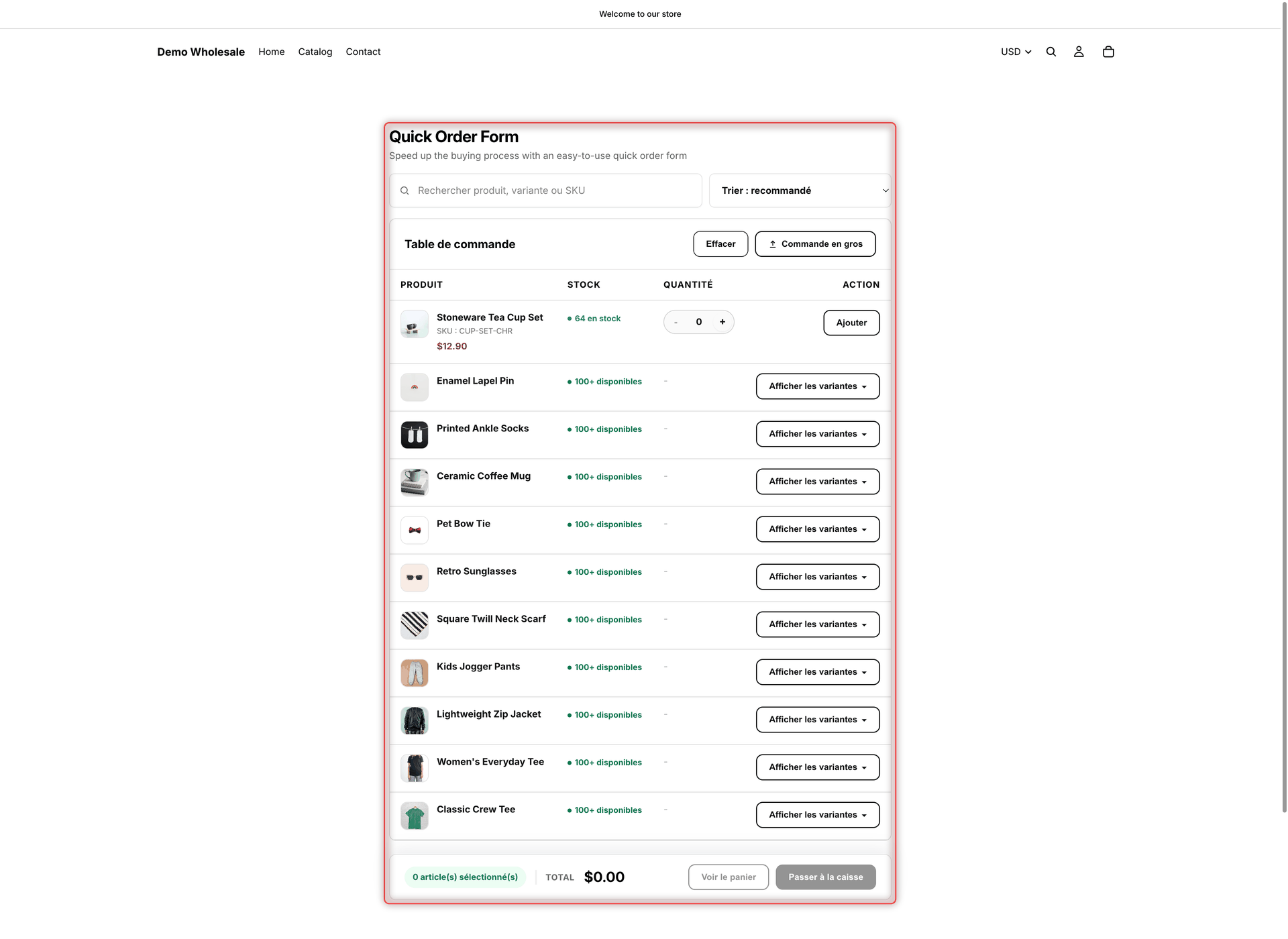The height and width of the screenshot is (939, 1288).
Task: Click the Stoneware Tea Cup Set thumbnail
Action: (415, 324)
